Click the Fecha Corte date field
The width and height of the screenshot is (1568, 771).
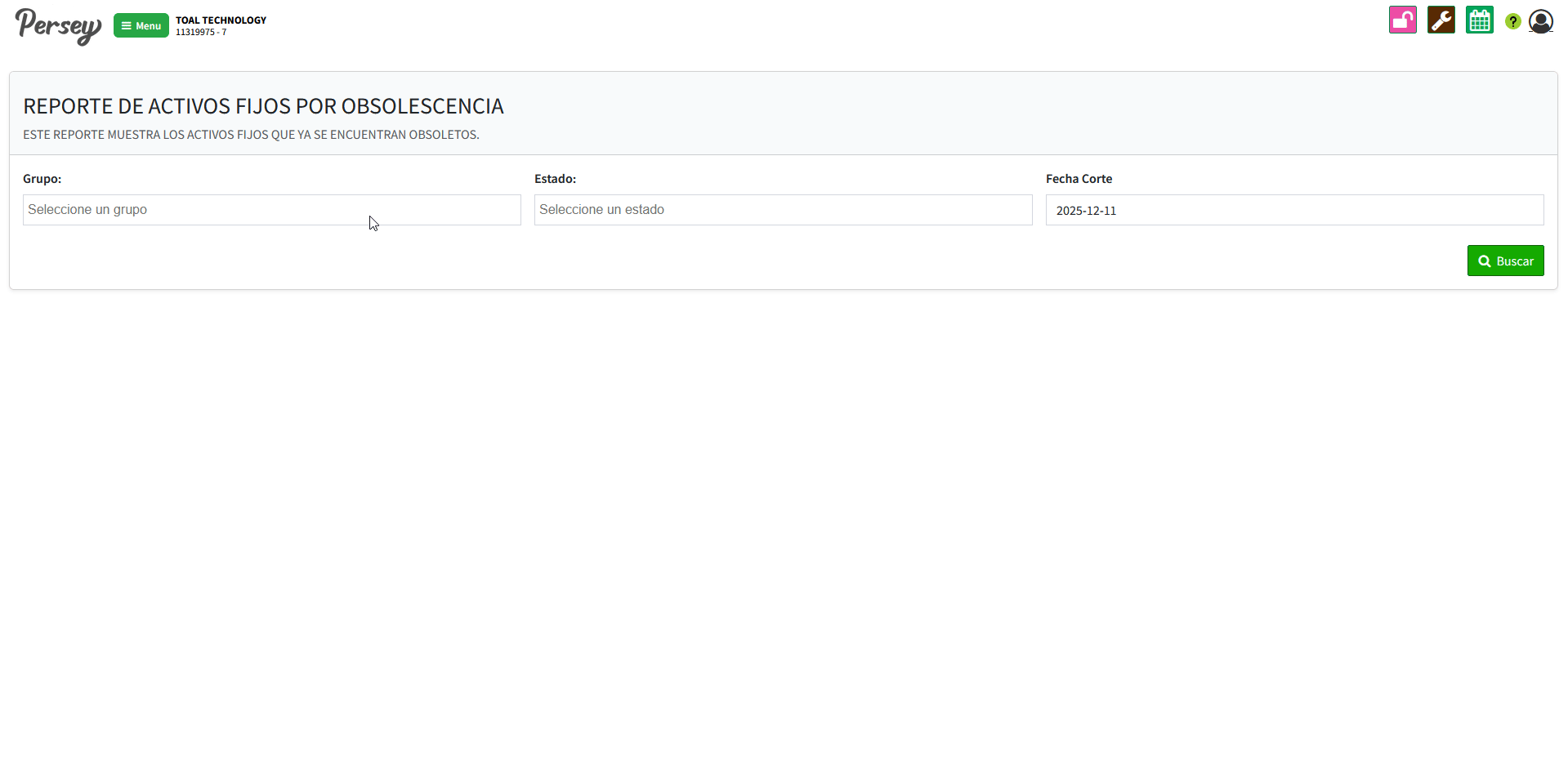(1294, 210)
